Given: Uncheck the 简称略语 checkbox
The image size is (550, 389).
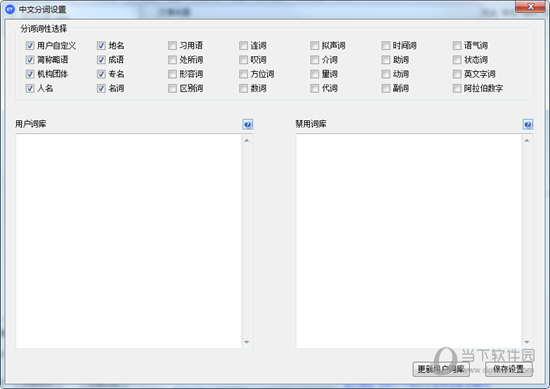Looking at the screenshot, I should tap(30, 60).
